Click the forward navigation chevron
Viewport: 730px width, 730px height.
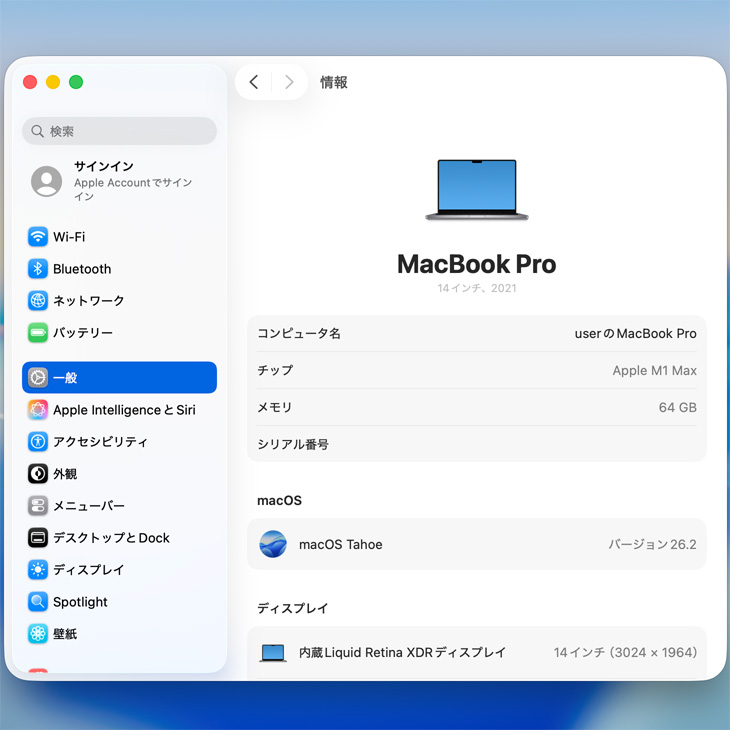click(289, 82)
